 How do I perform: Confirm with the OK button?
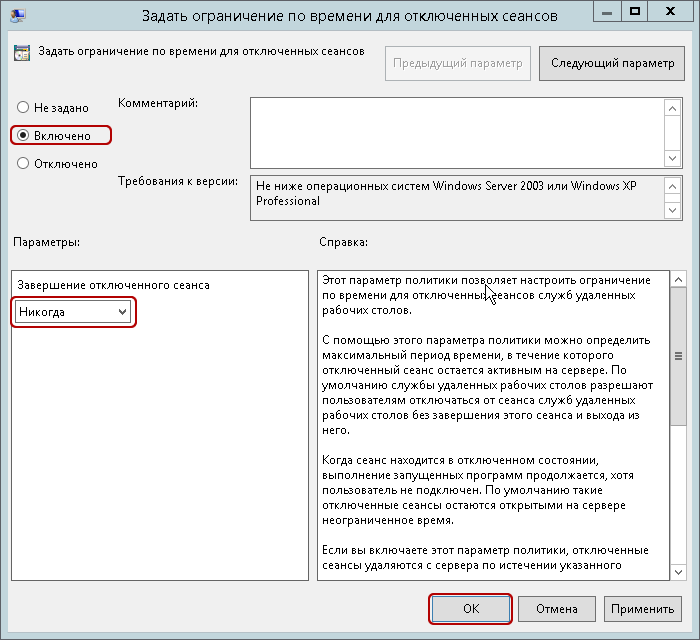click(x=471, y=609)
